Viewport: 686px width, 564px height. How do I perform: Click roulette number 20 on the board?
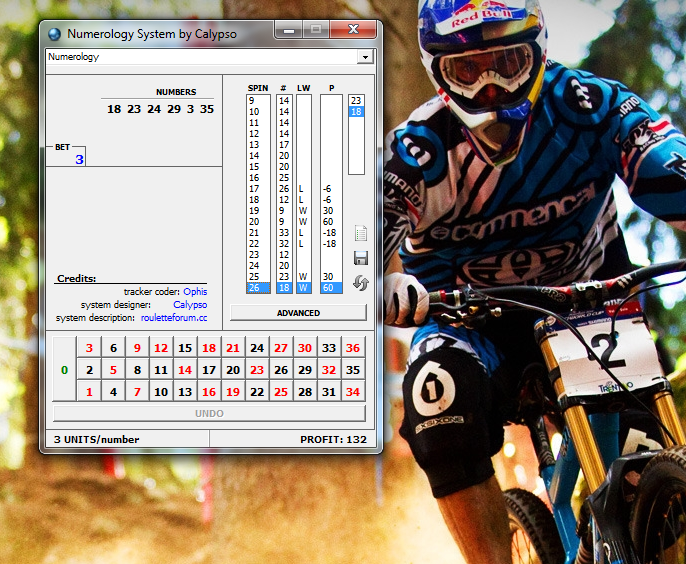pyautogui.click(x=233, y=370)
